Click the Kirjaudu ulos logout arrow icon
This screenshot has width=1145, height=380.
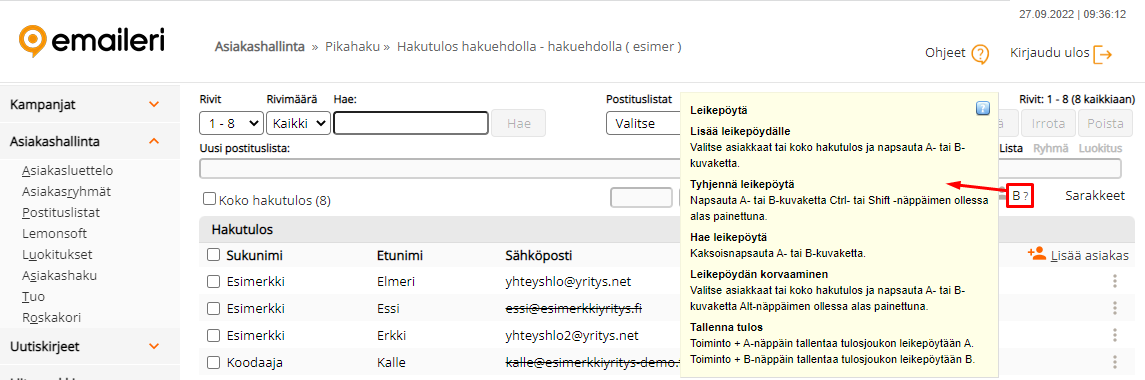point(1103,54)
